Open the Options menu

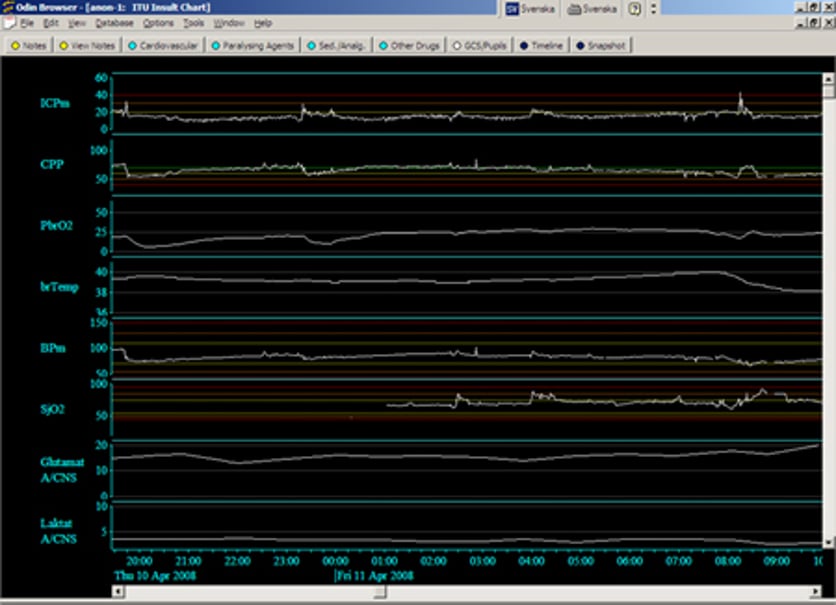[158, 22]
